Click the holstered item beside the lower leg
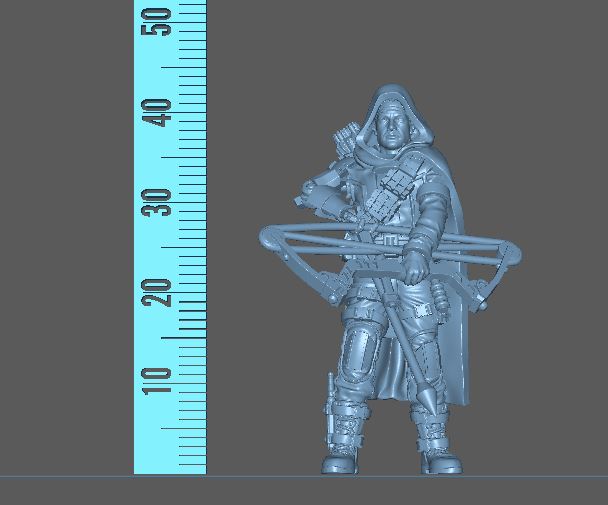 click(330, 396)
